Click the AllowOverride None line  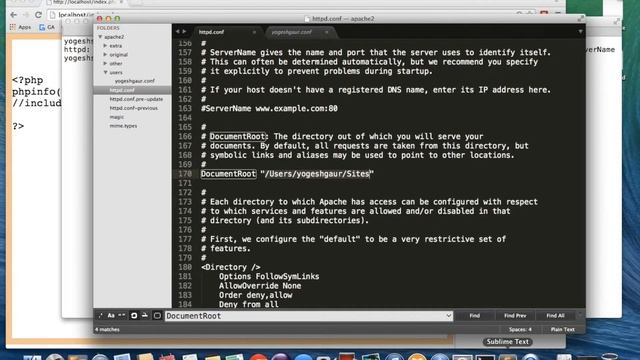tap(260, 286)
